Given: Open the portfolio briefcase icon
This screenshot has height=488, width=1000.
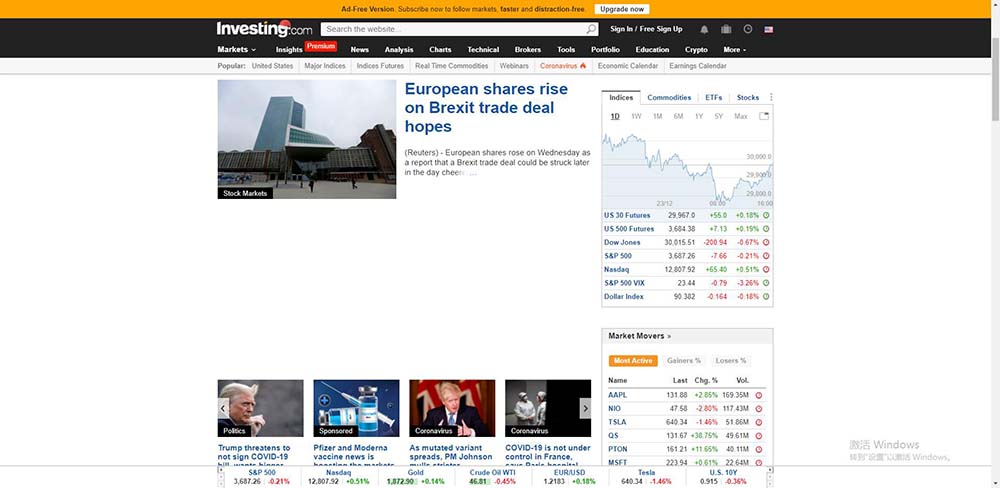Looking at the screenshot, I should [x=726, y=29].
